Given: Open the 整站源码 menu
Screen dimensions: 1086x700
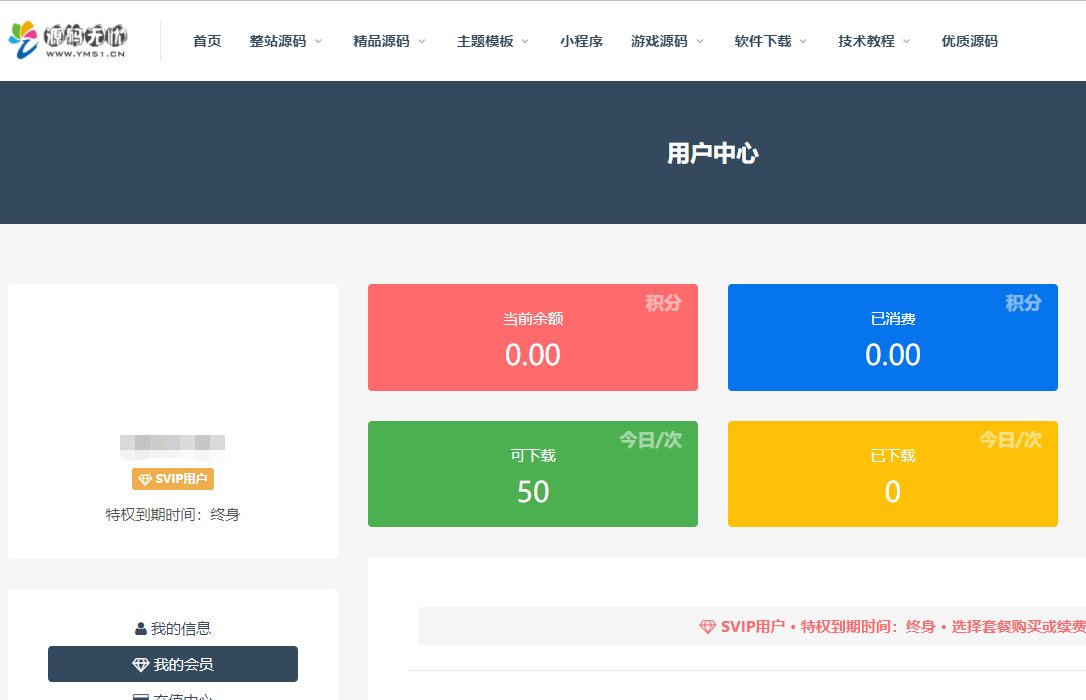Looking at the screenshot, I should [x=278, y=42].
